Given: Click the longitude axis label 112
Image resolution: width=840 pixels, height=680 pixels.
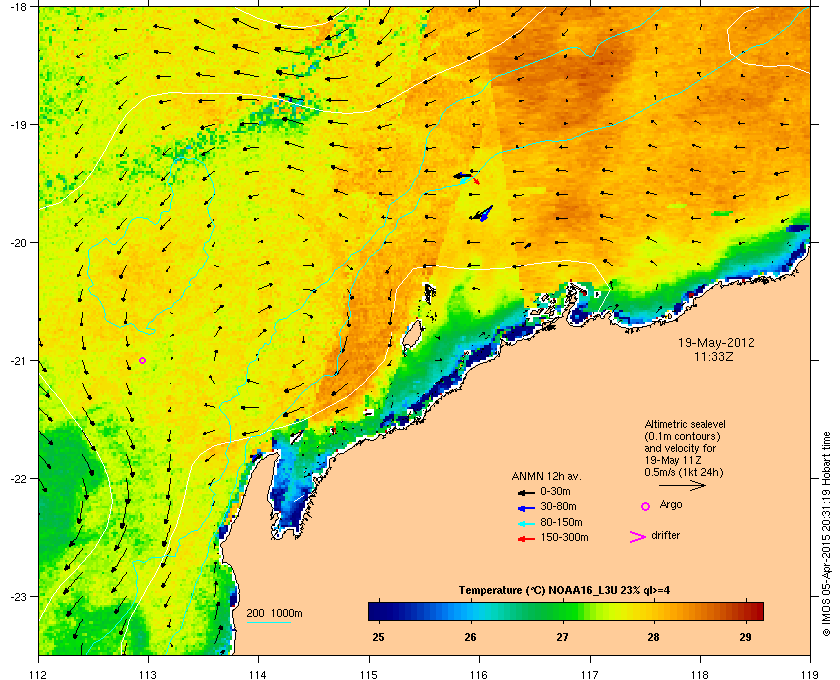Looking at the screenshot, I should [39, 674].
